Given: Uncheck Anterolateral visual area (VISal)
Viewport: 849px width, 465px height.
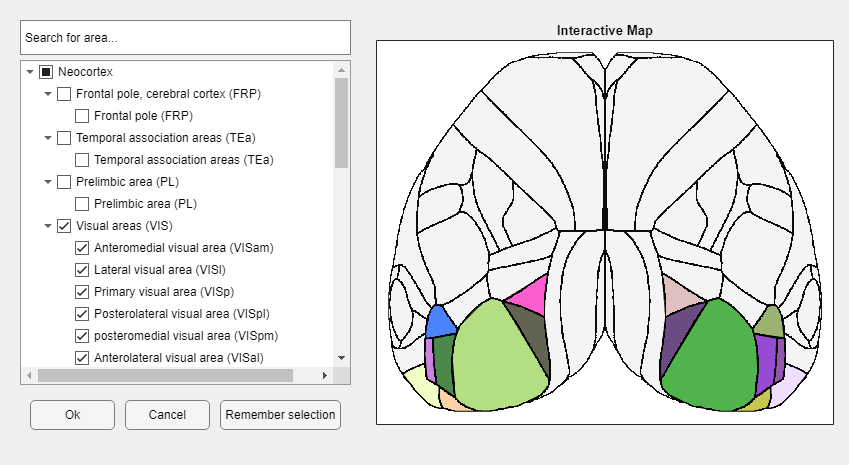Looking at the screenshot, I should click(82, 358).
